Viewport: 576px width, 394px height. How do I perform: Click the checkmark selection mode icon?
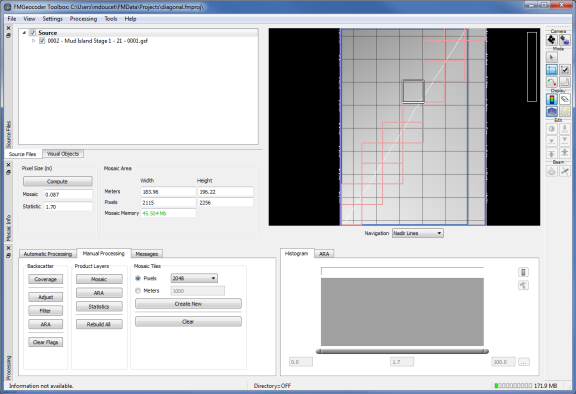(565, 69)
